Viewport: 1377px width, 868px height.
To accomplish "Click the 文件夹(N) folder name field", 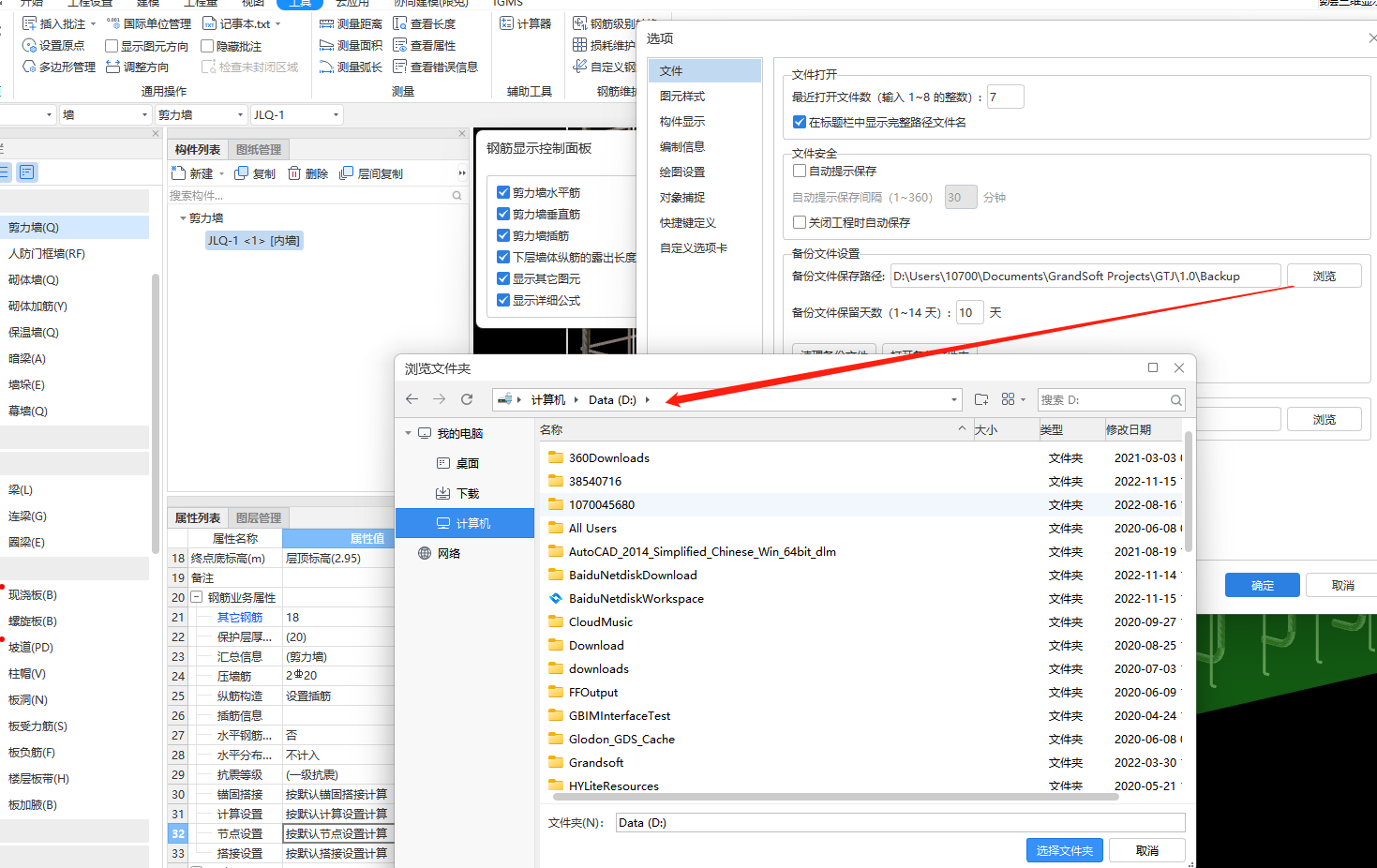I will click(x=900, y=822).
